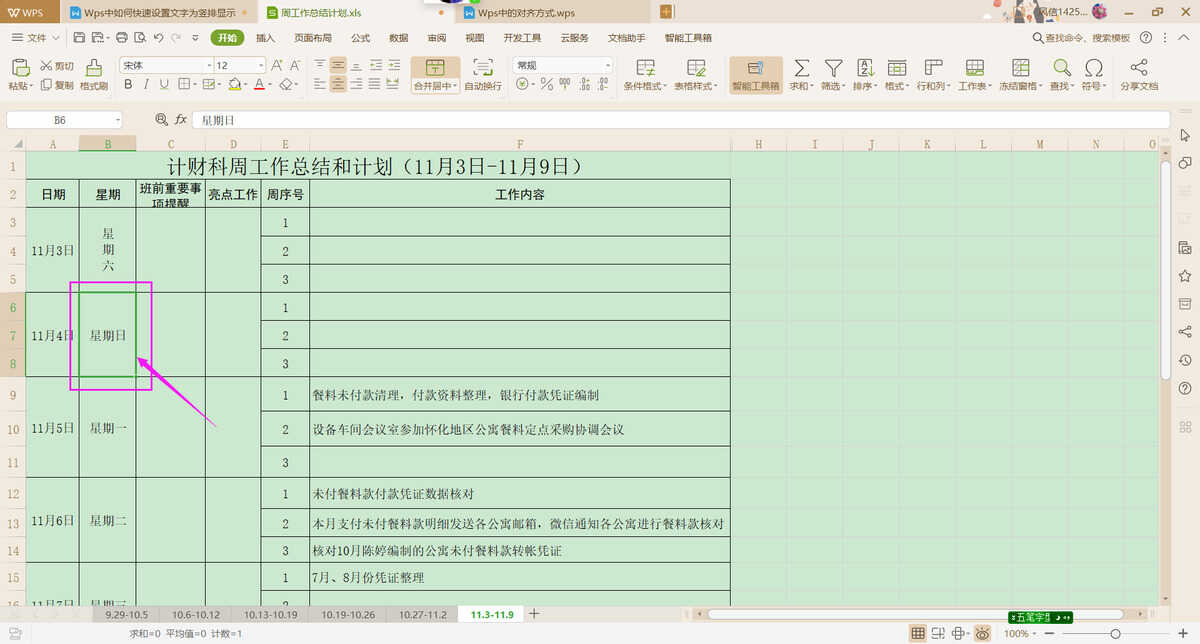1200x644 pixels.
Task: Click the Format Painter (格式刷) brush icon
Action: pos(94,67)
